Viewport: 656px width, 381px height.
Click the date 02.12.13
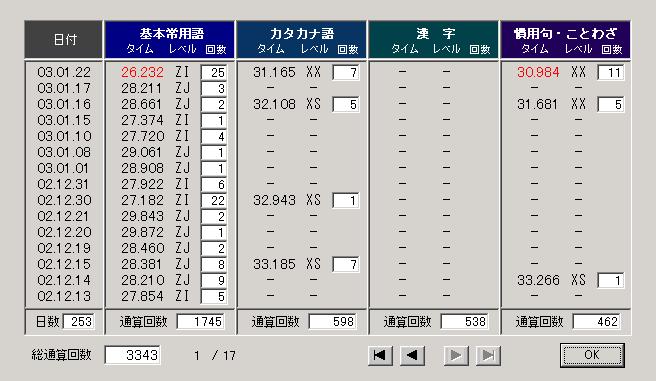[x=64, y=296]
